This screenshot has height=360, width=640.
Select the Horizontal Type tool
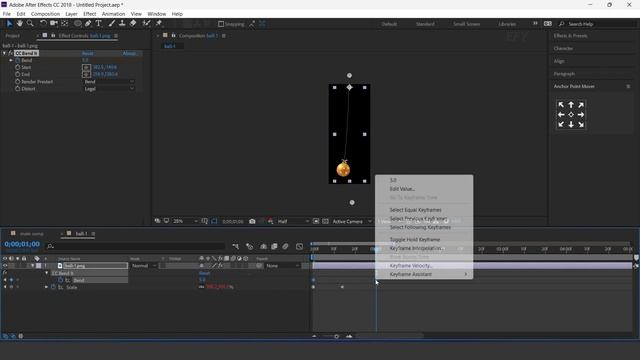(99, 24)
